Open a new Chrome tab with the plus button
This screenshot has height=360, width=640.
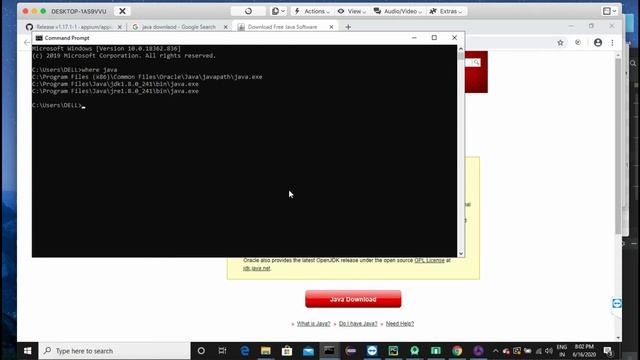[348, 27]
